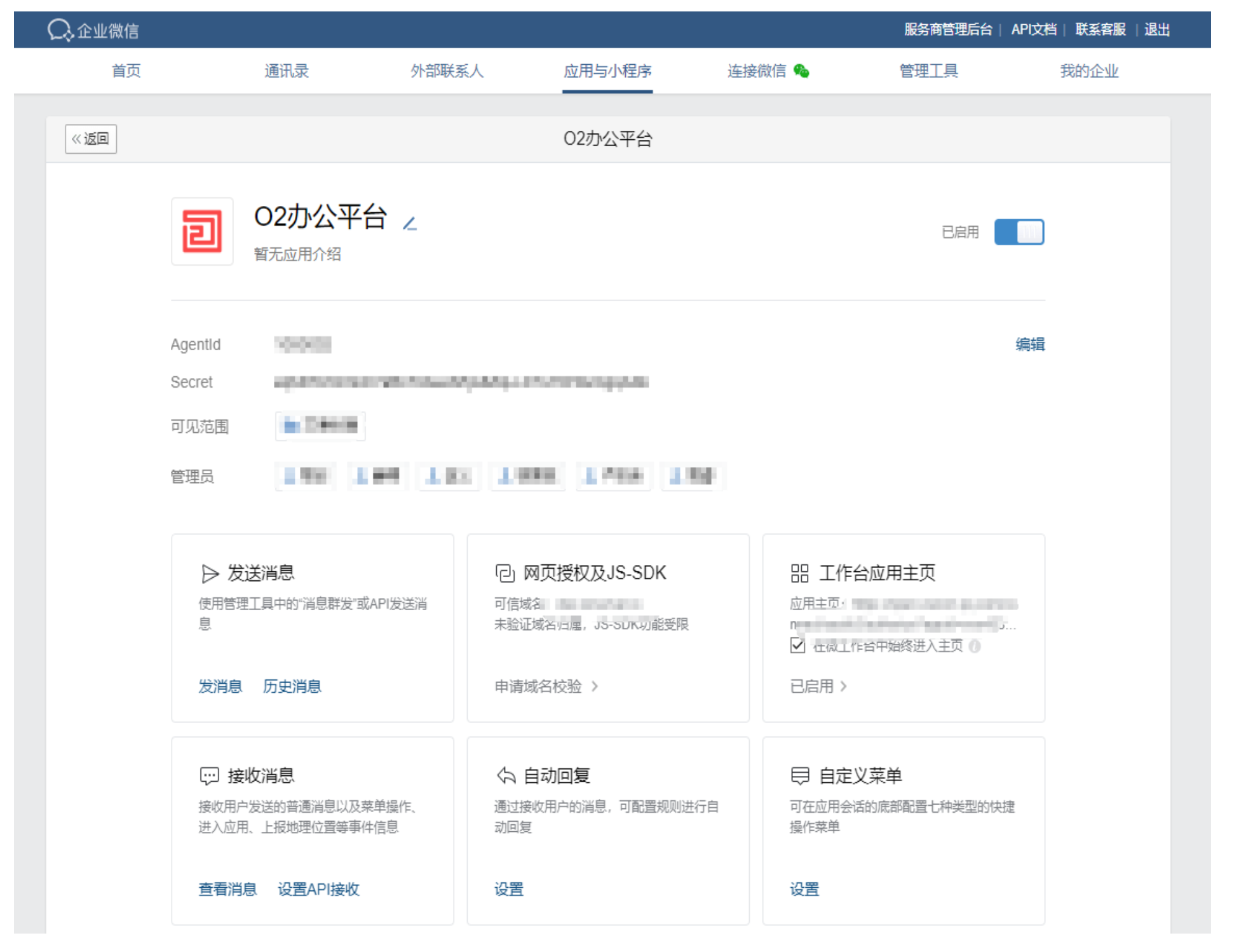Click the 接收消息 chat bubble icon

(x=209, y=775)
